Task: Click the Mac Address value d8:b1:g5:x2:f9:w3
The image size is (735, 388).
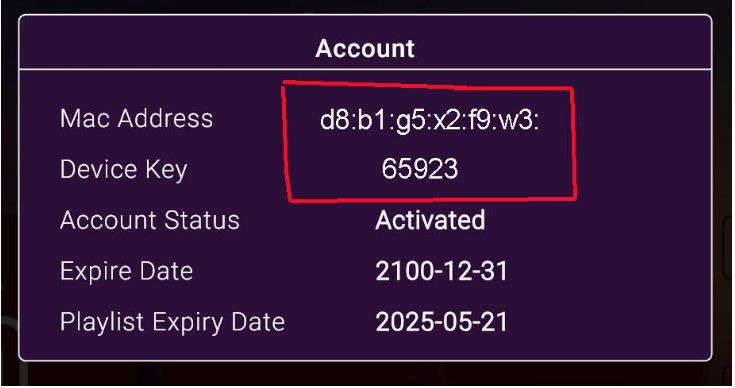Action: [429, 121]
